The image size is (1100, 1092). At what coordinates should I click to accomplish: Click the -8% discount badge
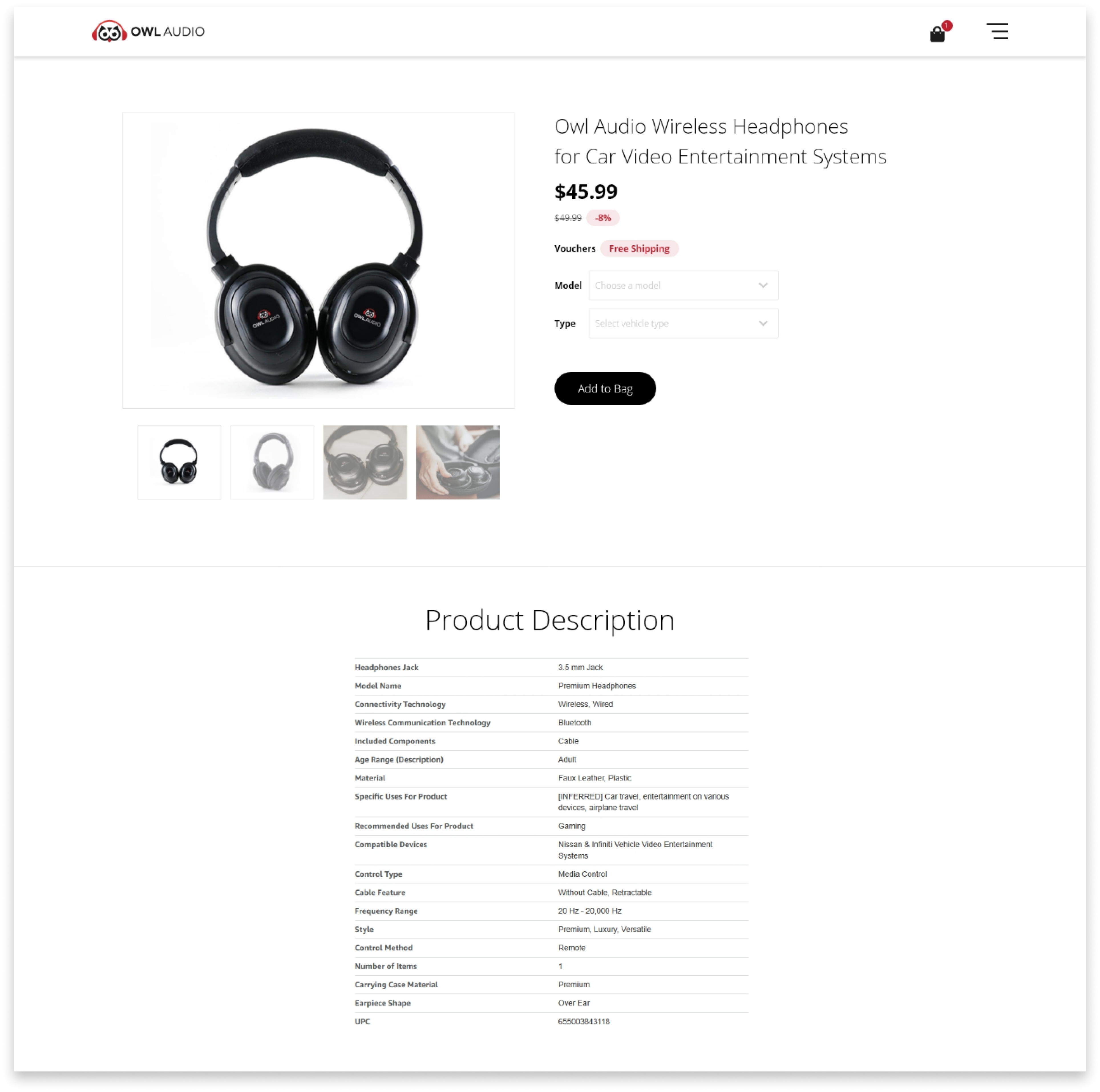tap(603, 218)
